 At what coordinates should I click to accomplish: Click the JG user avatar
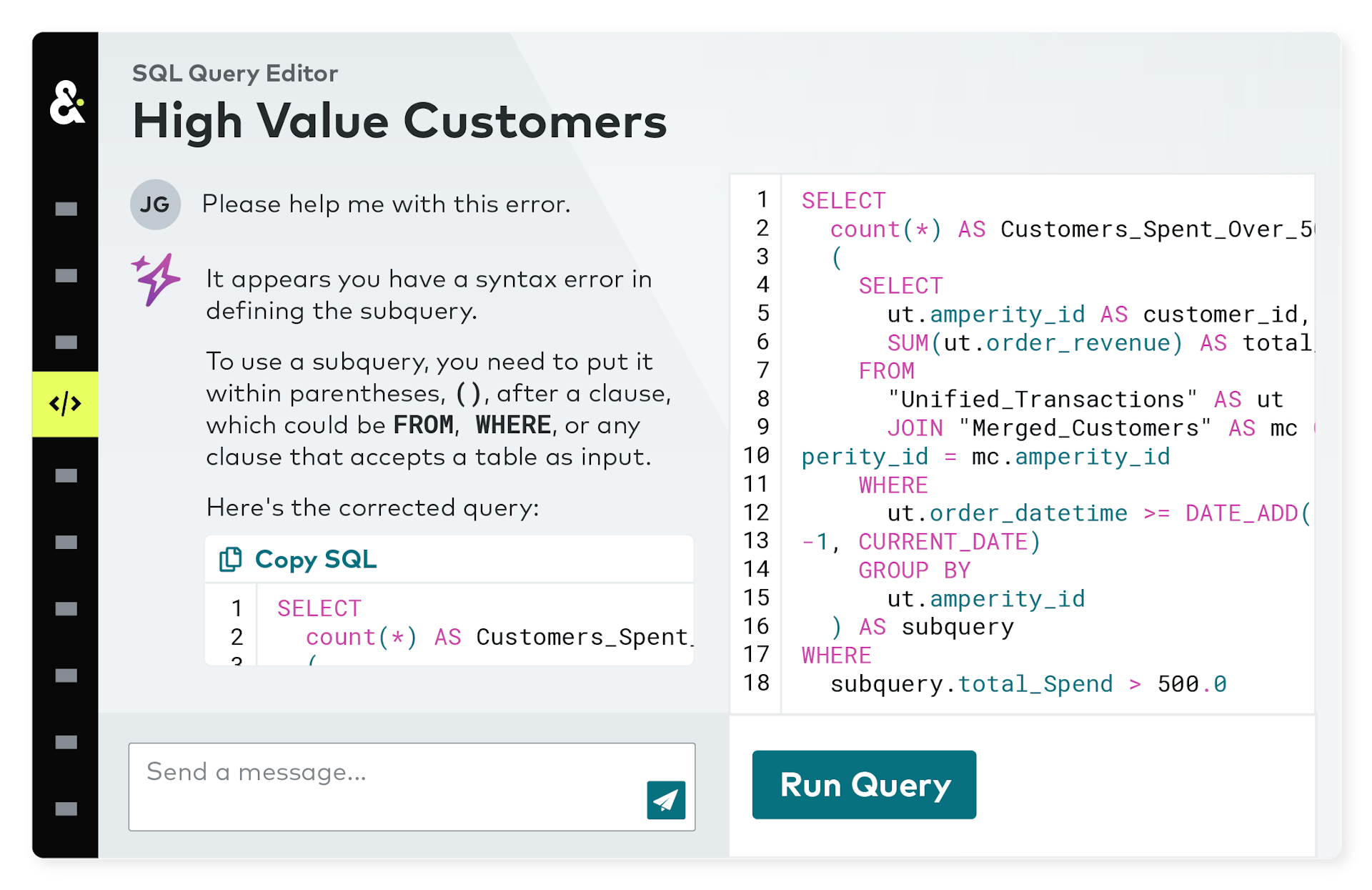[155, 204]
